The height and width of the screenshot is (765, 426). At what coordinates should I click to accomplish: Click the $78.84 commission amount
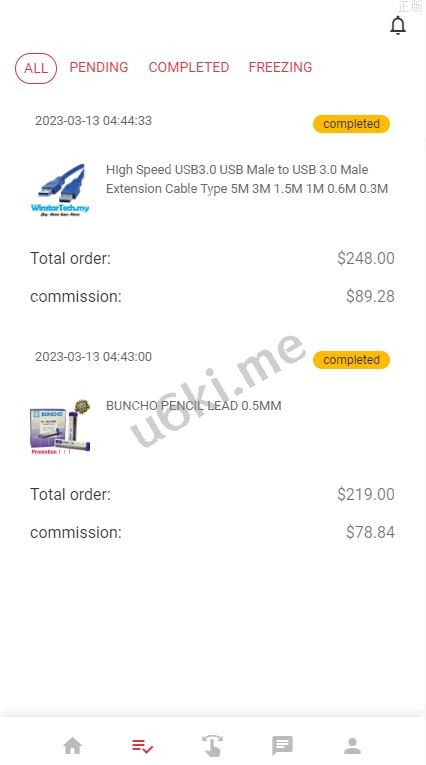pyautogui.click(x=370, y=532)
